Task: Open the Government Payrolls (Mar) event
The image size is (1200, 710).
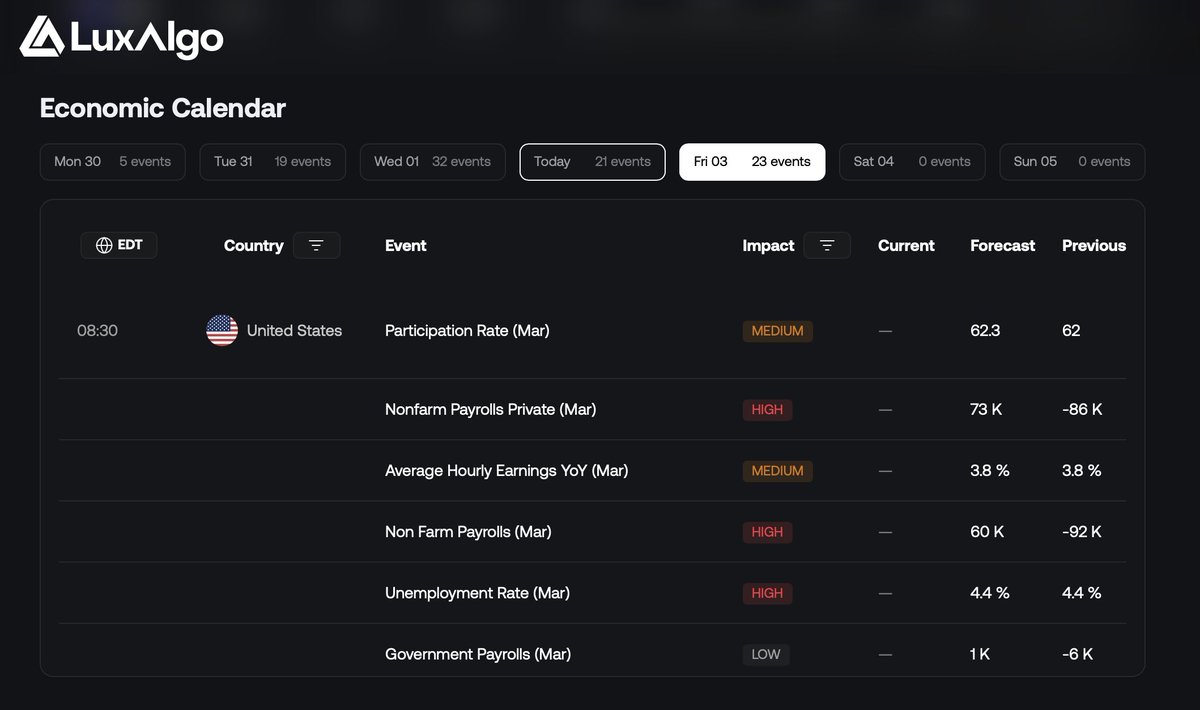Action: click(478, 654)
